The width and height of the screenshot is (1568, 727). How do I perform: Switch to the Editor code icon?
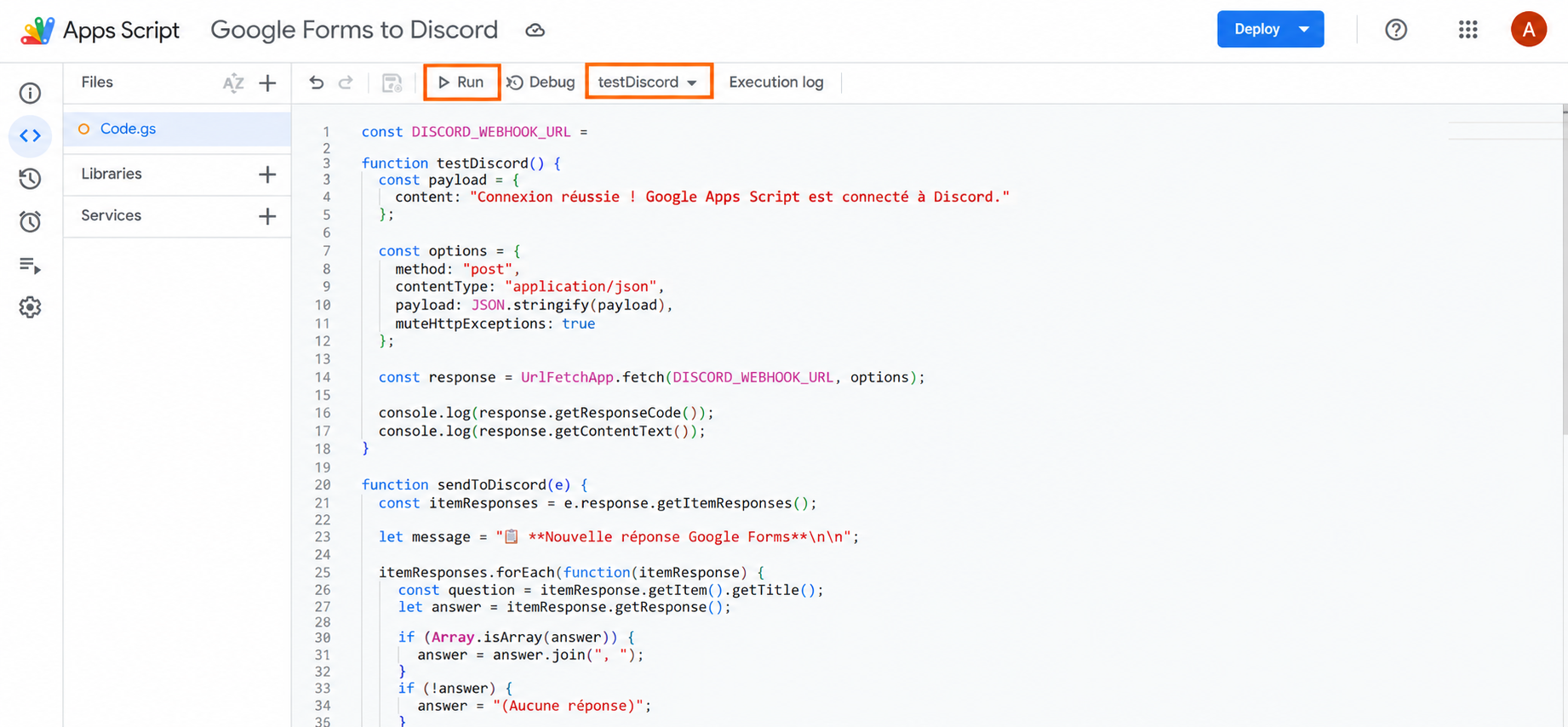point(30,135)
